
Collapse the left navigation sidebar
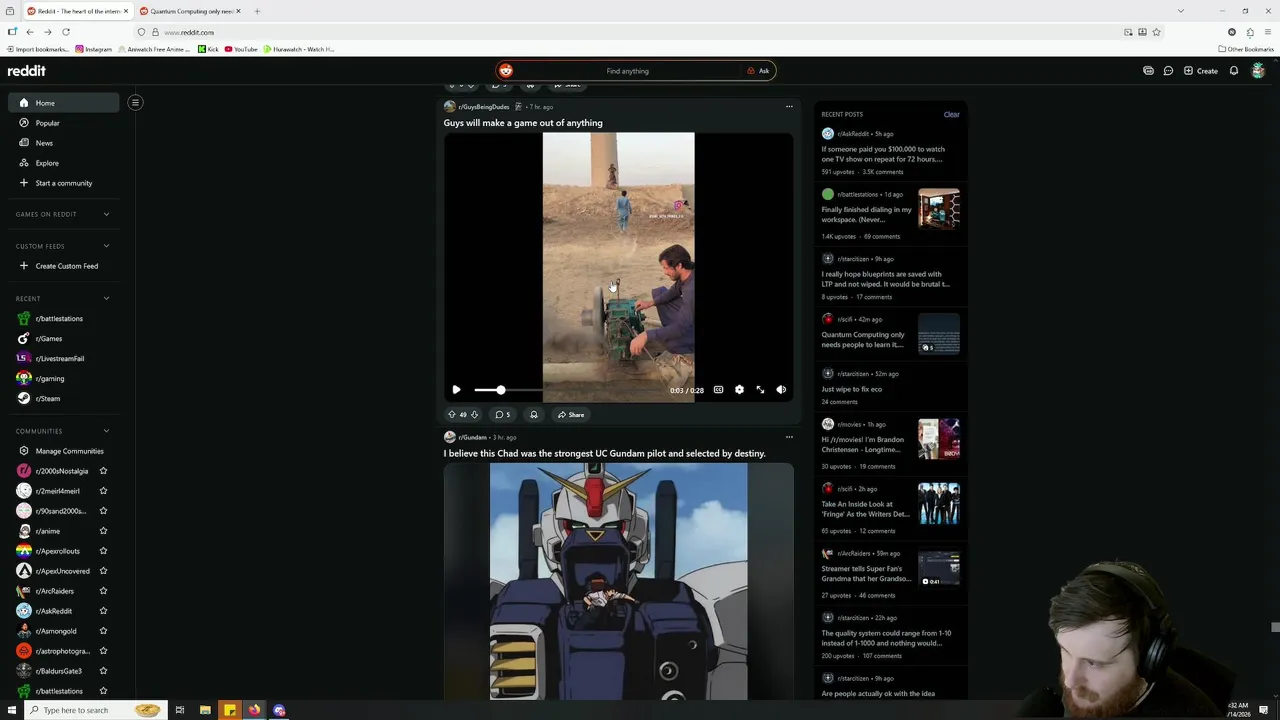coord(135,102)
